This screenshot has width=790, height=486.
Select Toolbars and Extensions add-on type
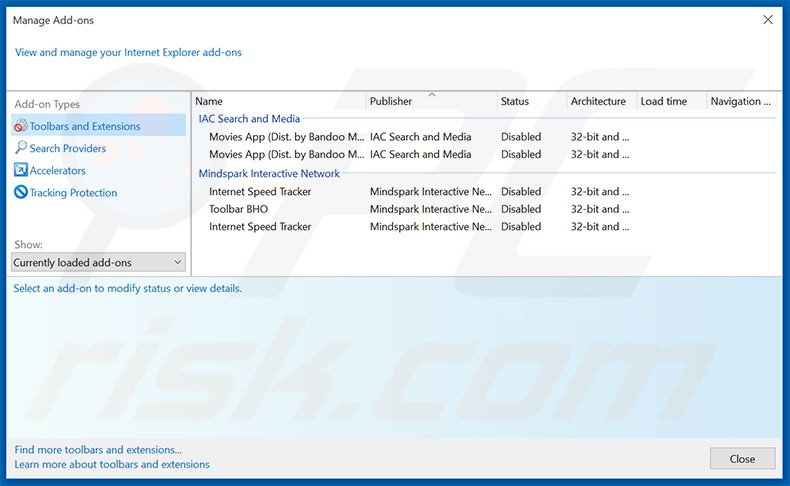coord(98,126)
